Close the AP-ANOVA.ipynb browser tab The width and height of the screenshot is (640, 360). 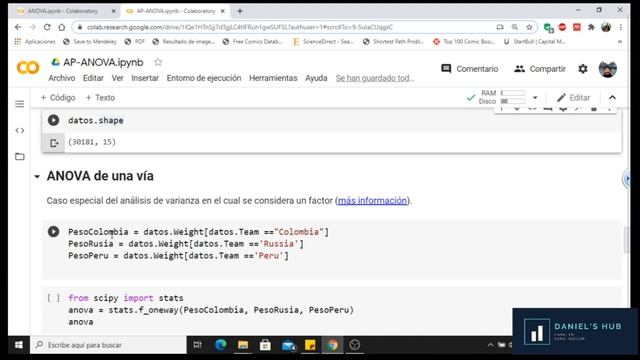pyautogui.click(x=222, y=11)
